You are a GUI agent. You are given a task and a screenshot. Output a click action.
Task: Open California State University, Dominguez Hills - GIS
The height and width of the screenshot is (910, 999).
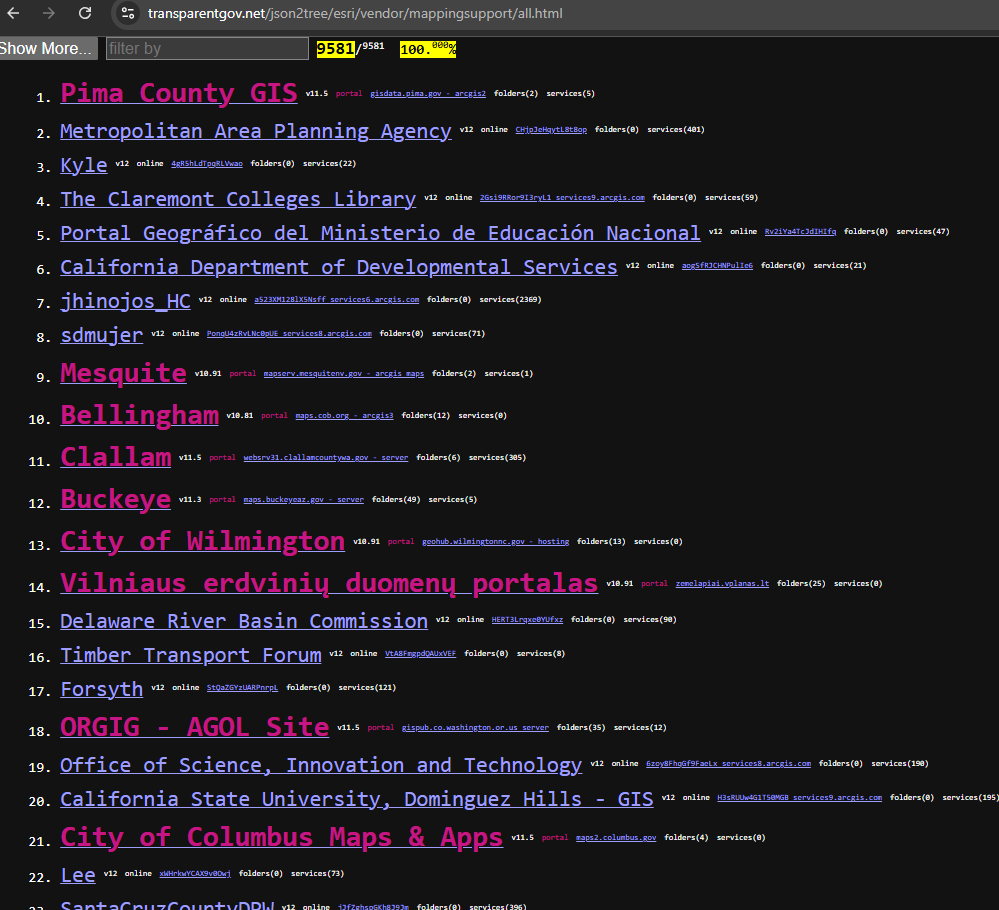coord(356,799)
